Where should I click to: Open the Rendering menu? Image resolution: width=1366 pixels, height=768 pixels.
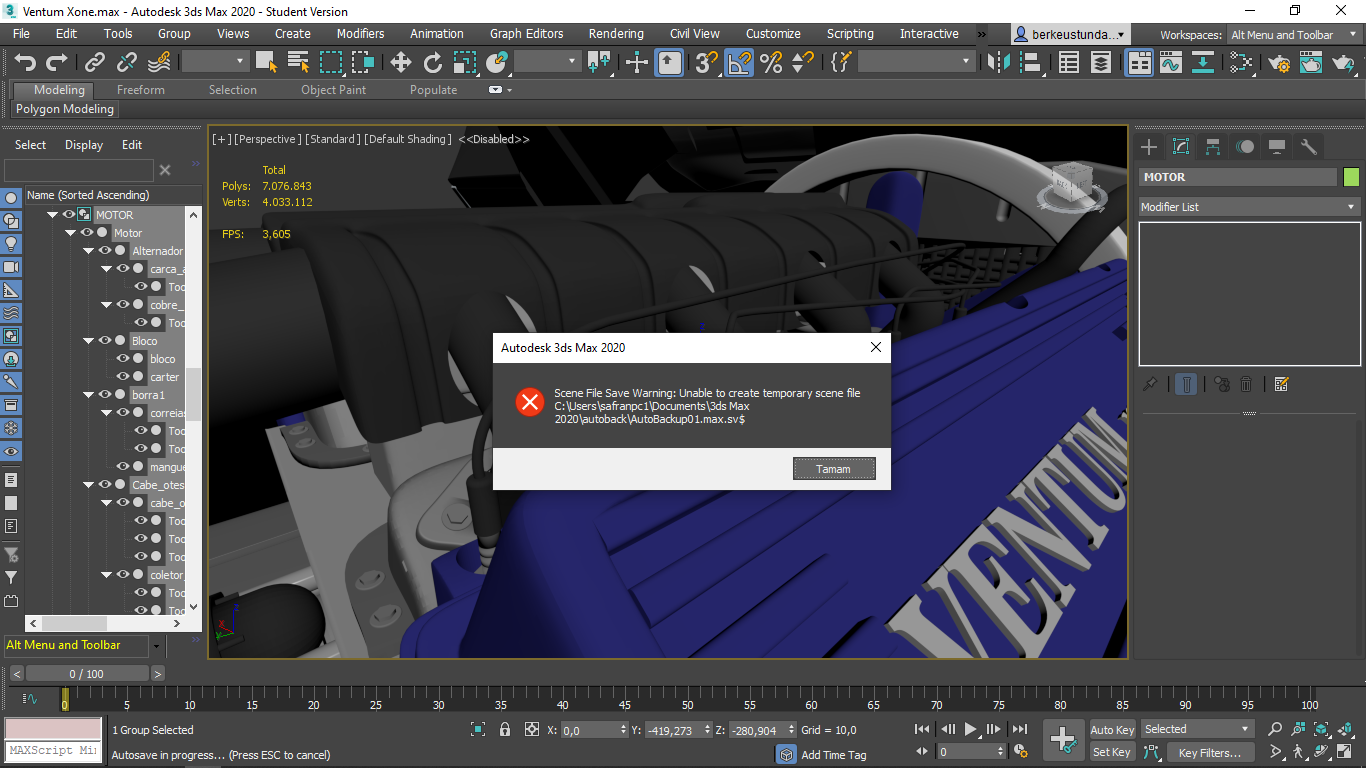coord(615,33)
